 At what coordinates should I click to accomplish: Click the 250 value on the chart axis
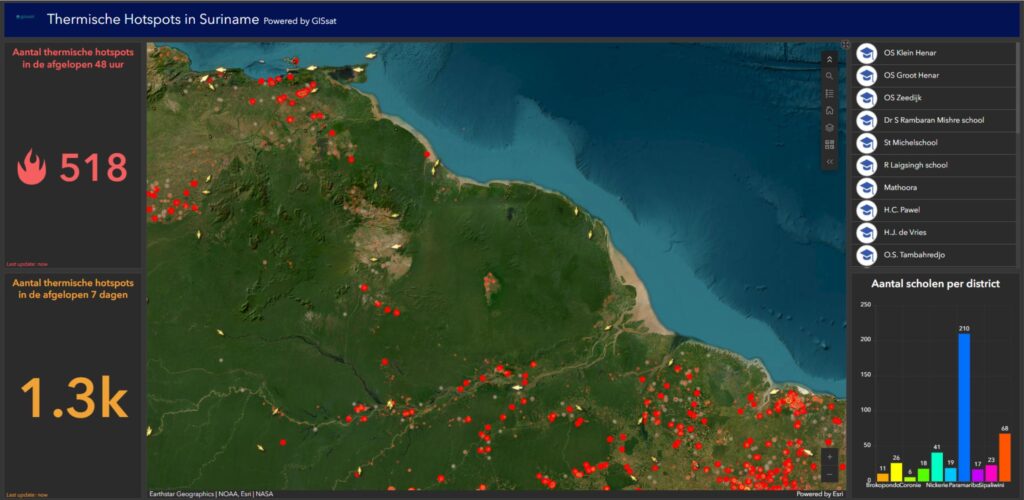click(866, 305)
